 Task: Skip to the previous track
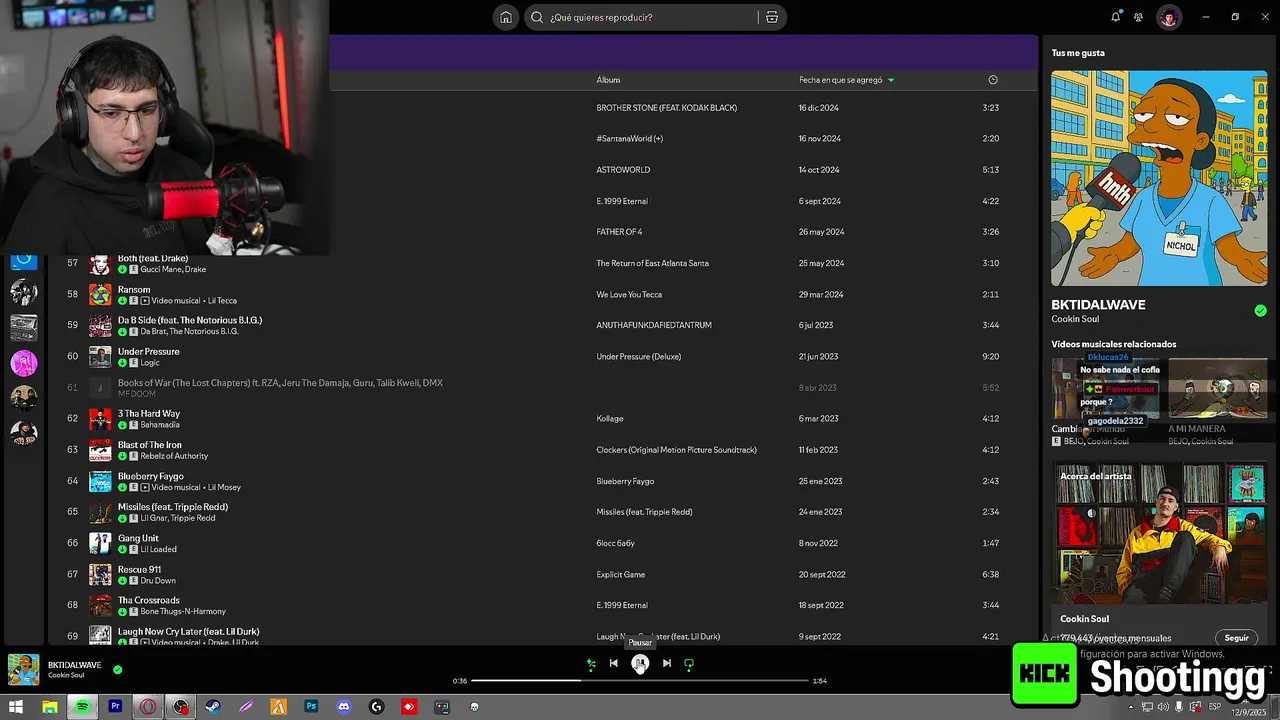[613, 663]
